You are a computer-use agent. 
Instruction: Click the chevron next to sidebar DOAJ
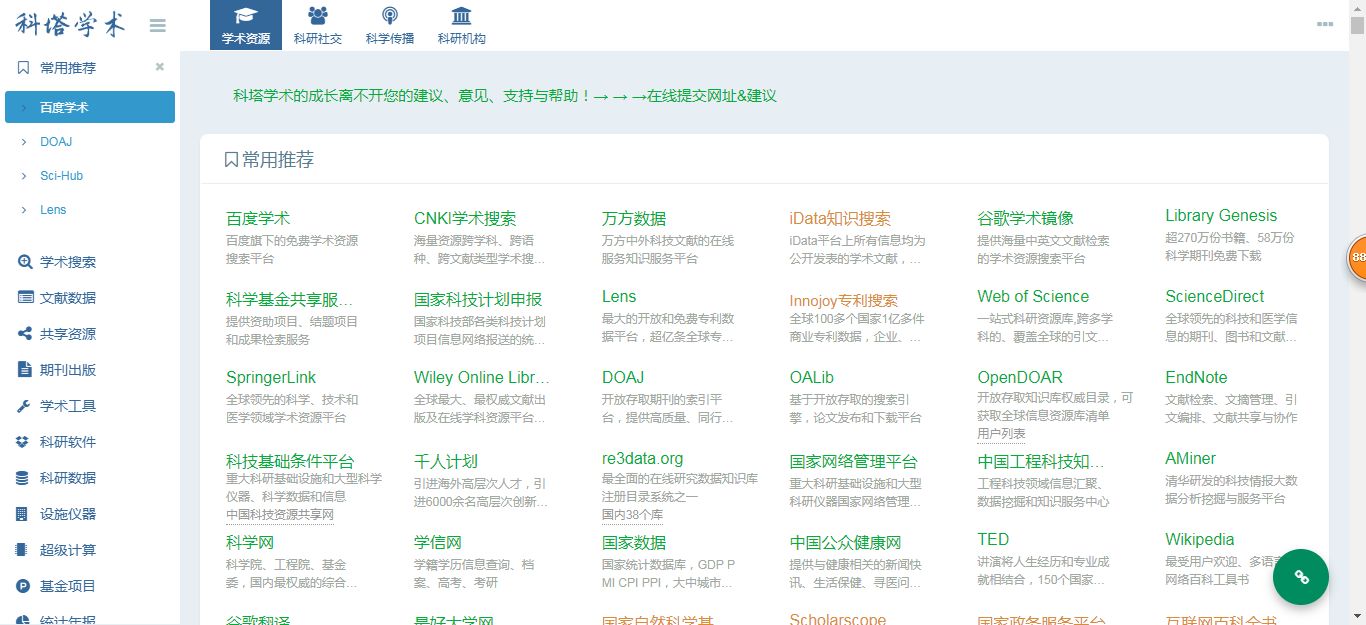pos(23,142)
